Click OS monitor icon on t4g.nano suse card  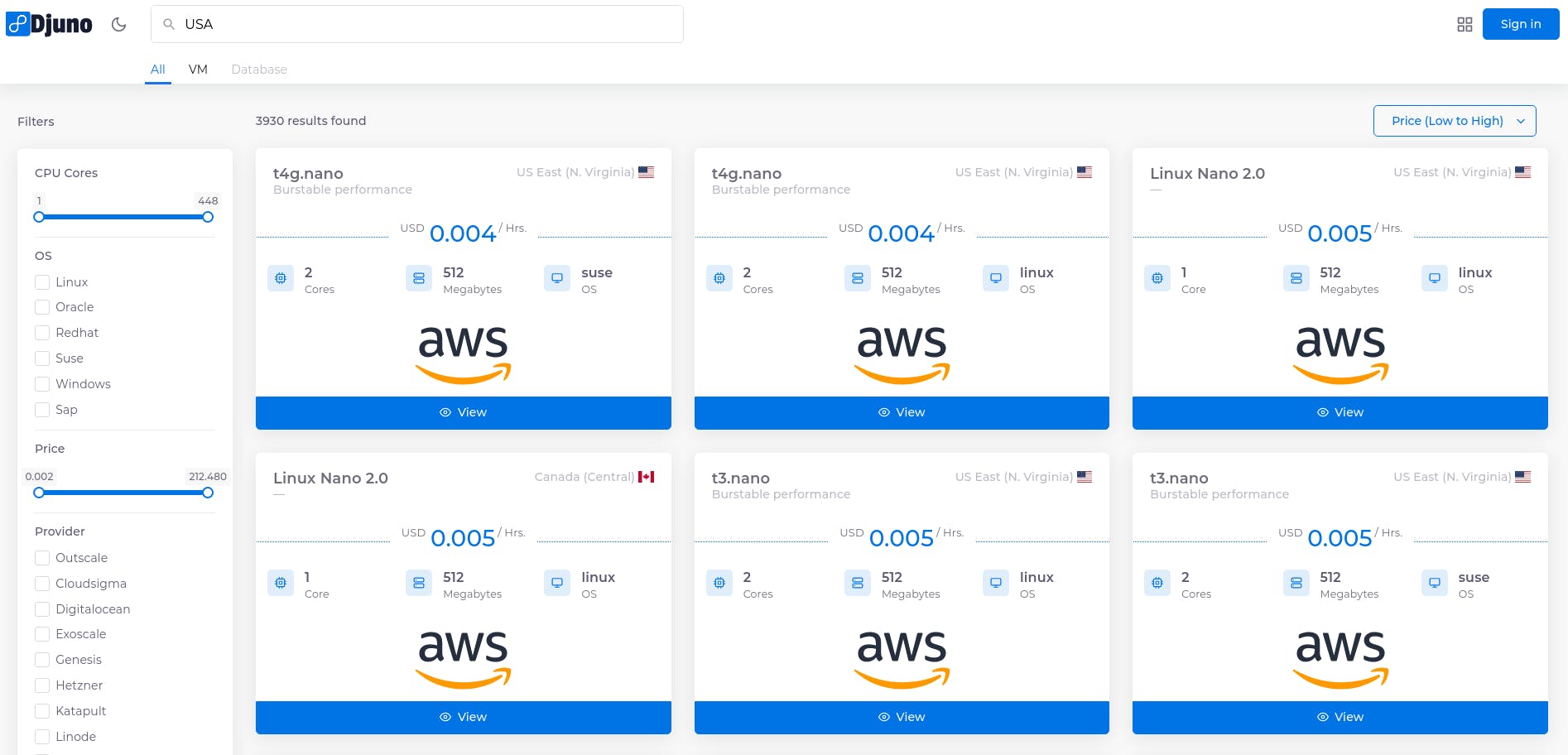tap(557, 278)
